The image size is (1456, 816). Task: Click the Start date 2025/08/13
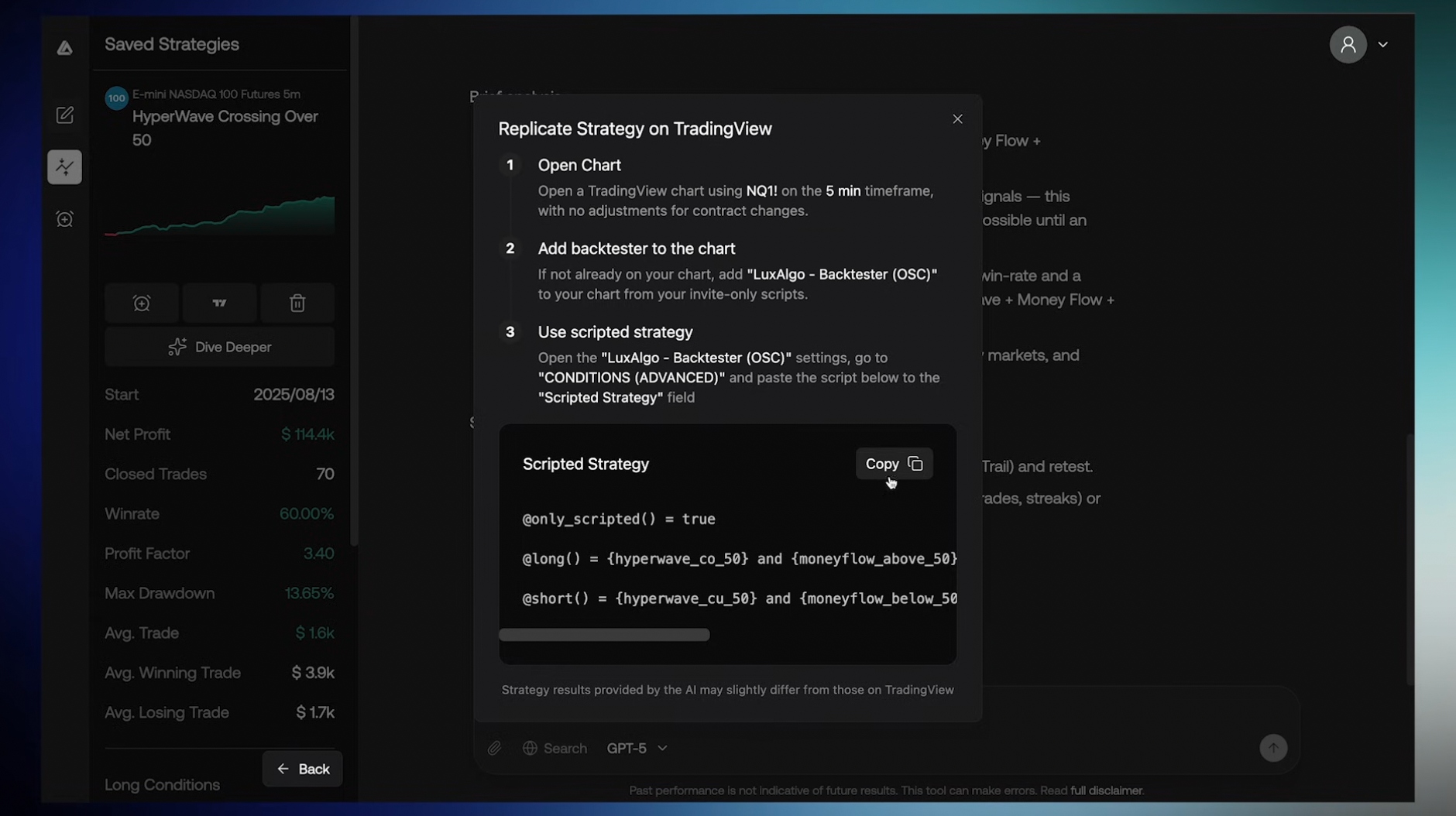point(294,395)
